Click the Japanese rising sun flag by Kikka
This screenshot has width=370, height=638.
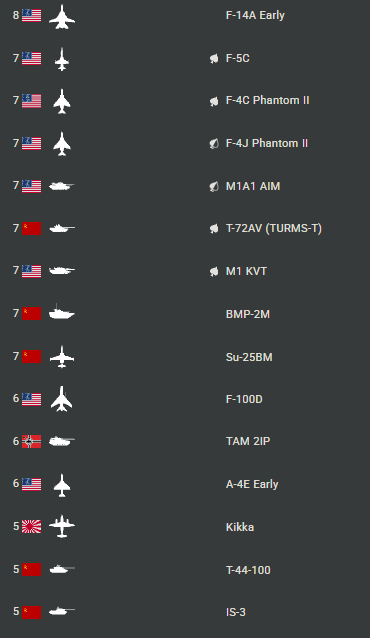point(31,527)
